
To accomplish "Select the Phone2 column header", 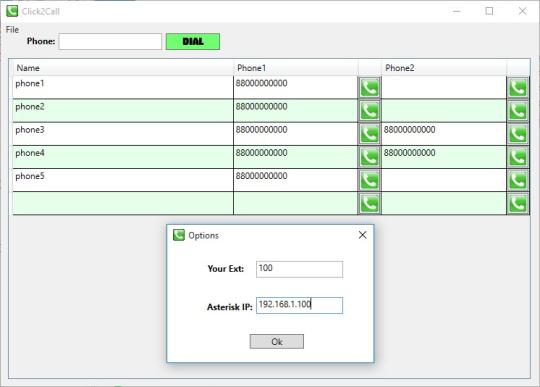I will [444, 68].
